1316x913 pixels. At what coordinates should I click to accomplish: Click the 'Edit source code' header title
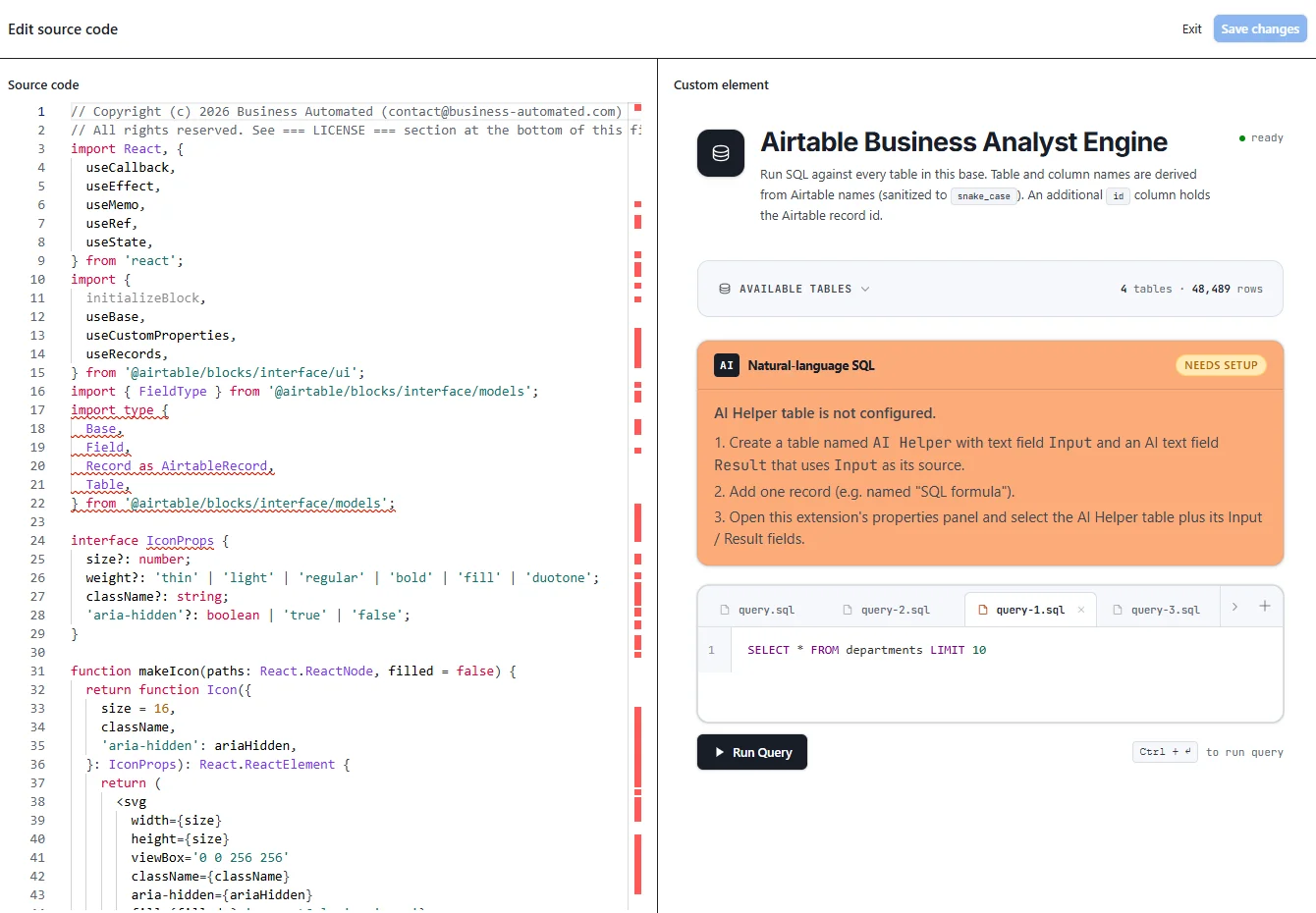click(x=63, y=28)
